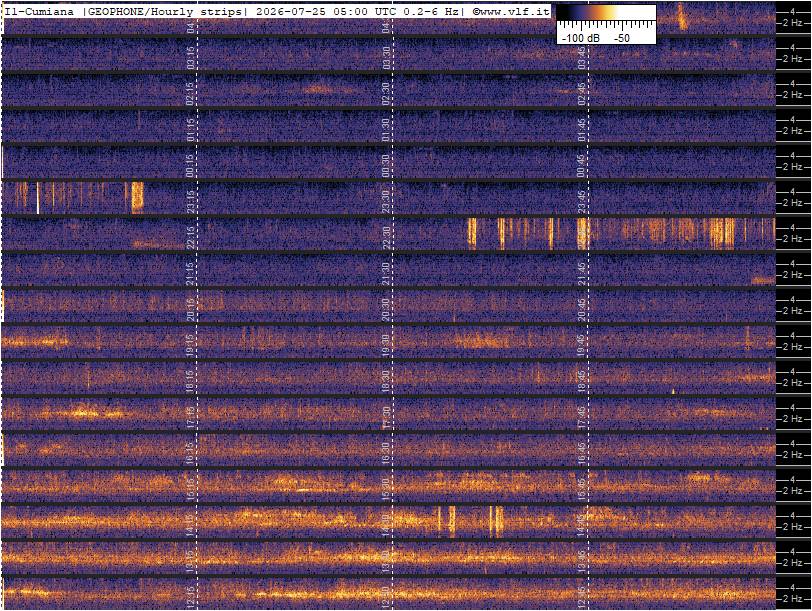Click the 2 Hz axis label of the 19:15 strip
Viewport: 812px width, 611px height.
tap(792, 347)
